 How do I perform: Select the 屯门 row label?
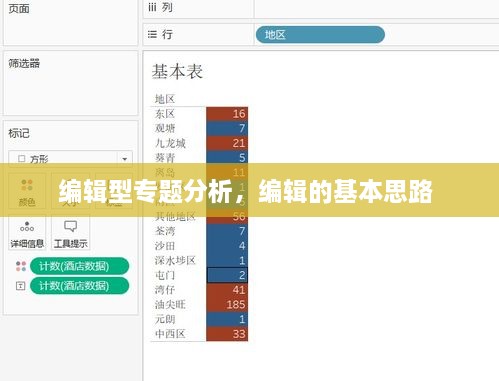pyautogui.click(x=165, y=275)
